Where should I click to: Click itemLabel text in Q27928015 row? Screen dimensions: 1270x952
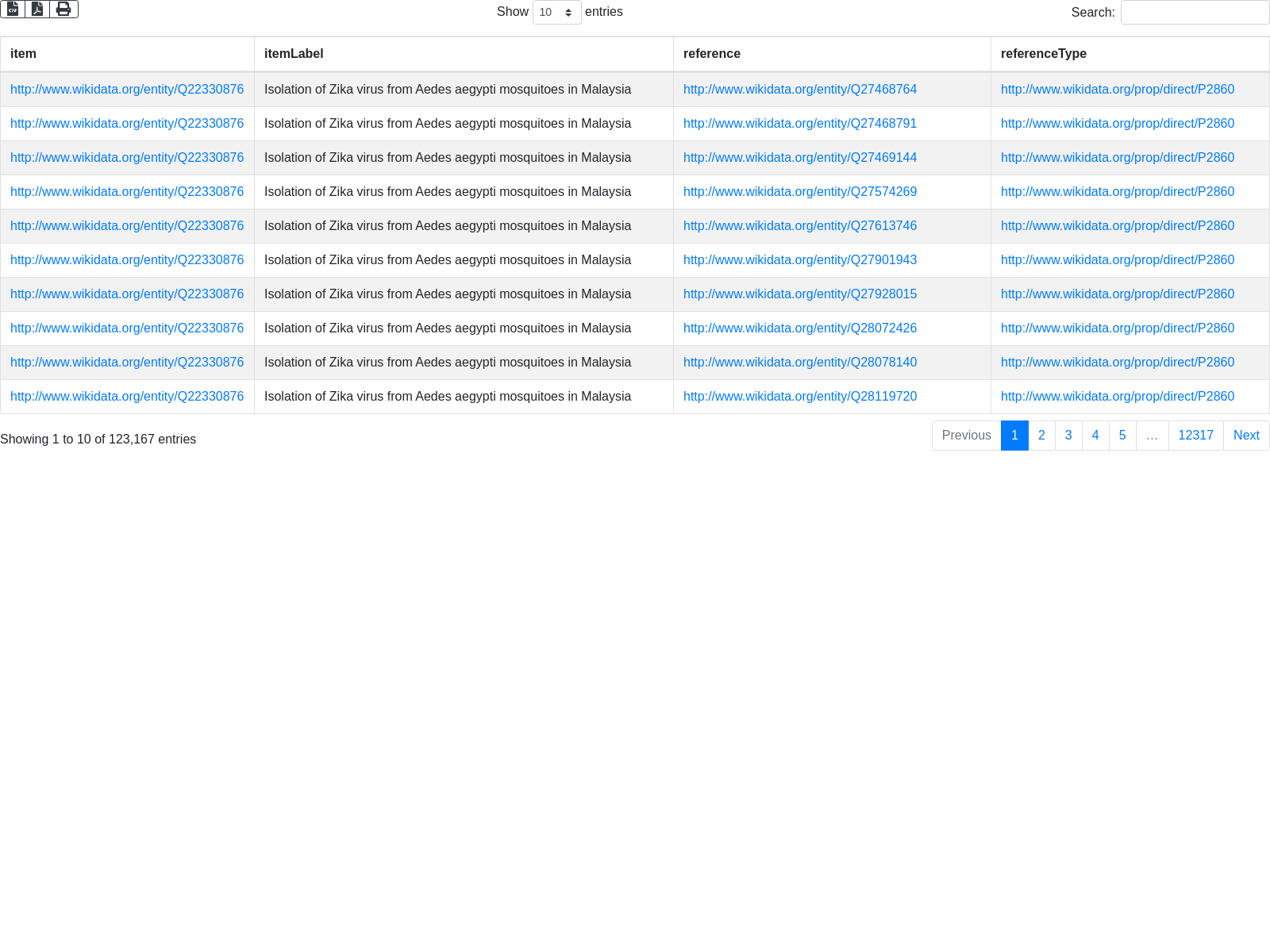pyautogui.click(x=448, y=294)
